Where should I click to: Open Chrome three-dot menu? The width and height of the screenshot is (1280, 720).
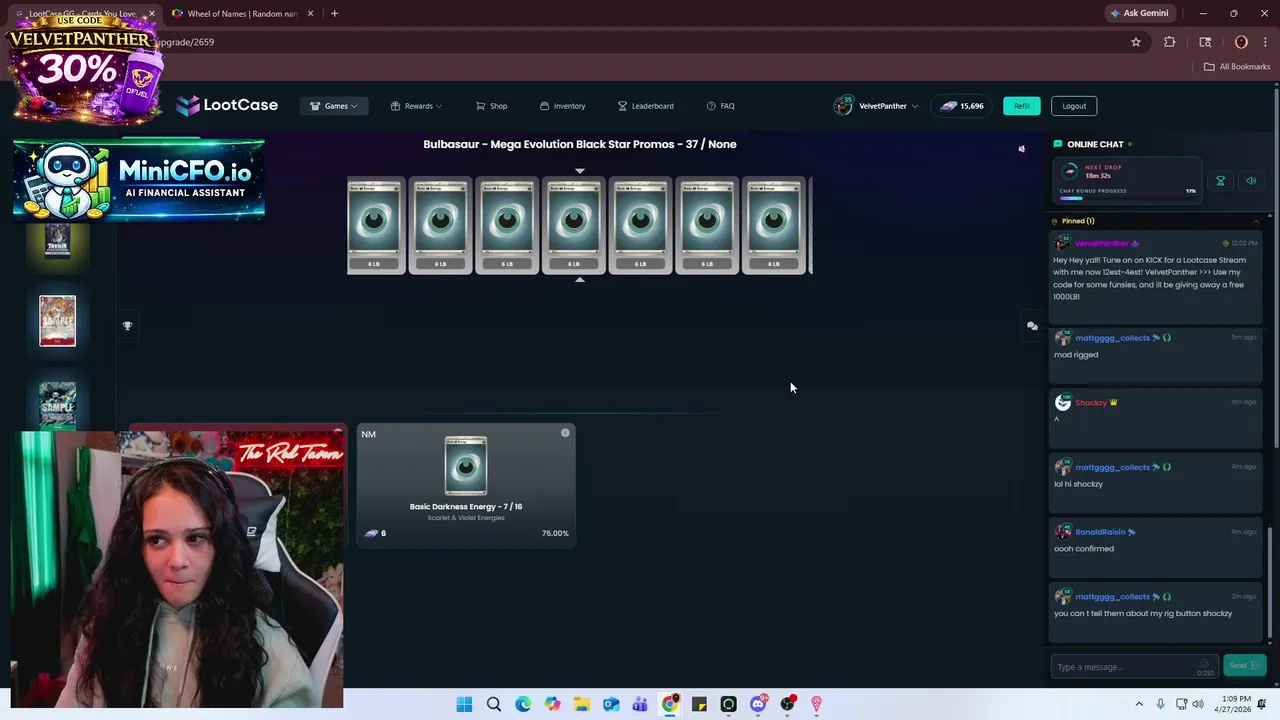(1264, 42)
